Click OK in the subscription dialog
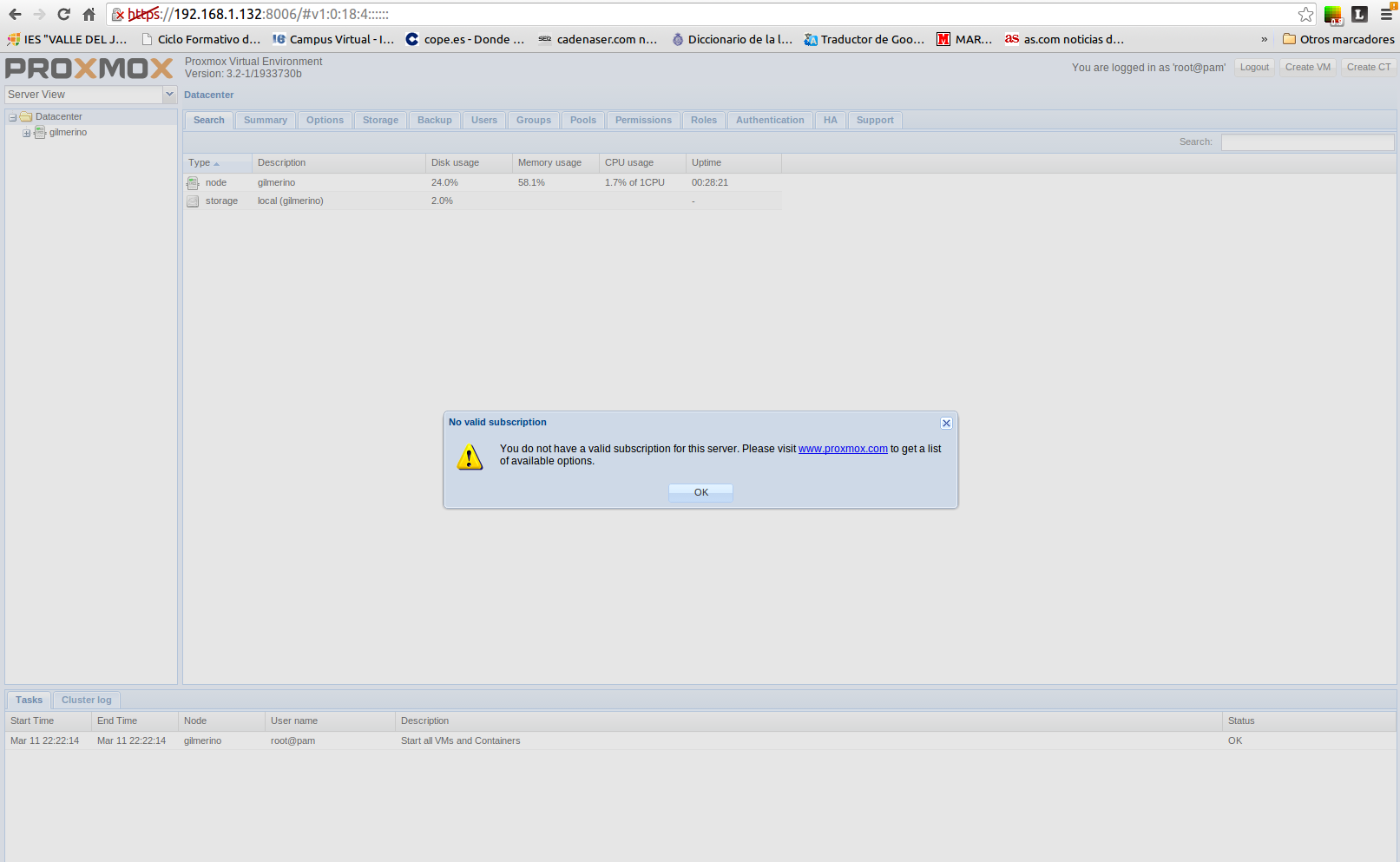The width and height of the screenshot is (1400, 862). point(700,492)
